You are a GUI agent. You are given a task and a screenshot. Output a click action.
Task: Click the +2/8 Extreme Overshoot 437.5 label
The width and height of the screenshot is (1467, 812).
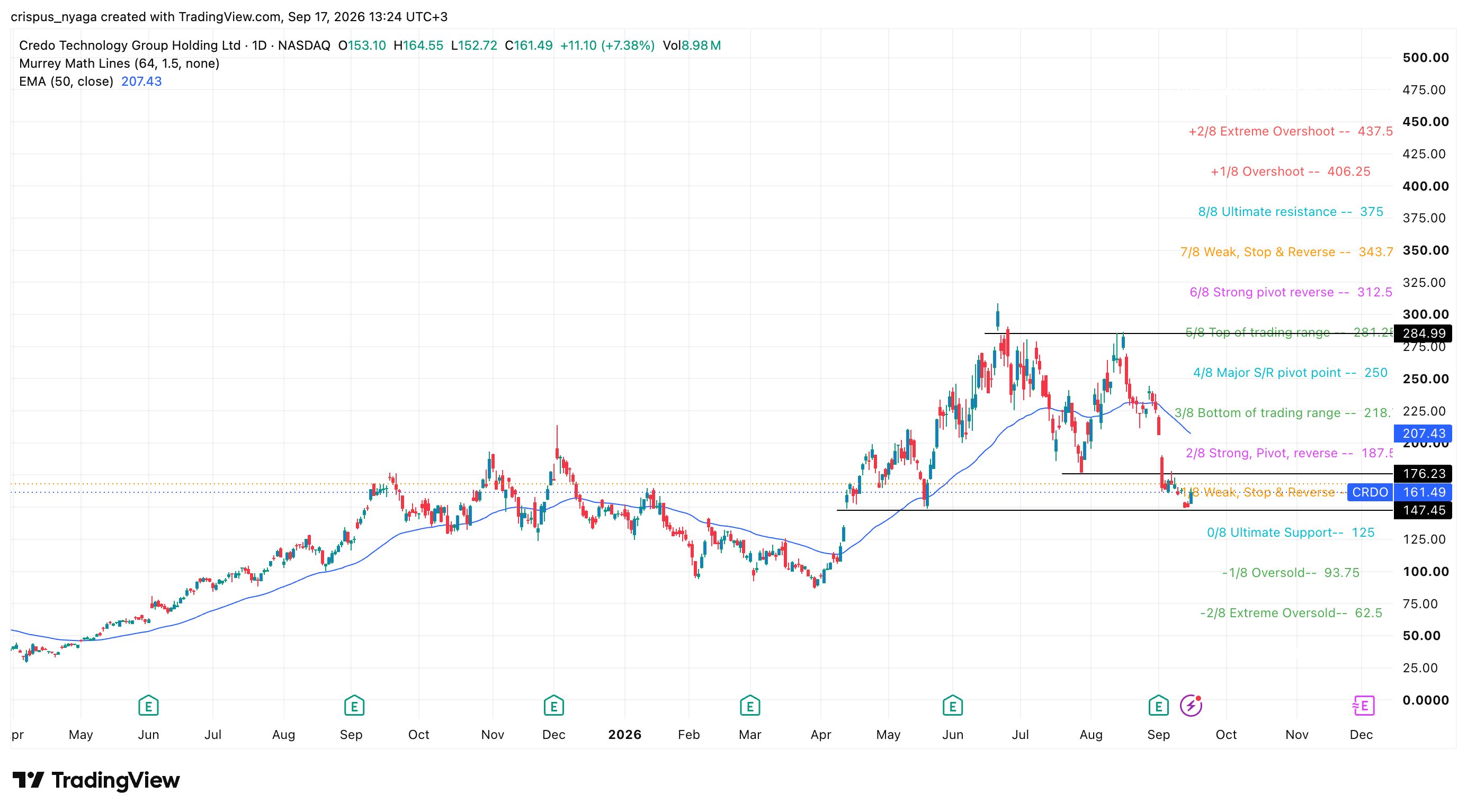[x=1291, y=131]
